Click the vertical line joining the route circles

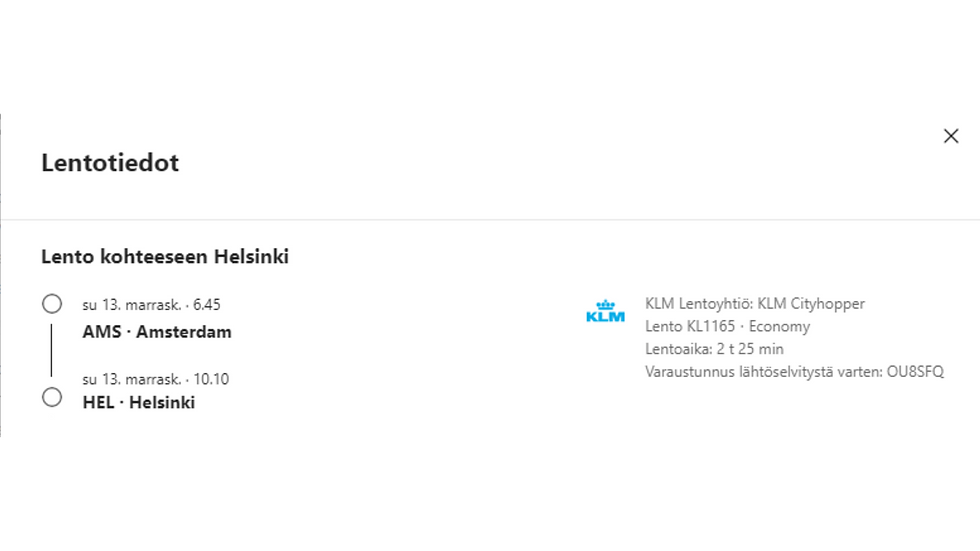coord(52,350)
